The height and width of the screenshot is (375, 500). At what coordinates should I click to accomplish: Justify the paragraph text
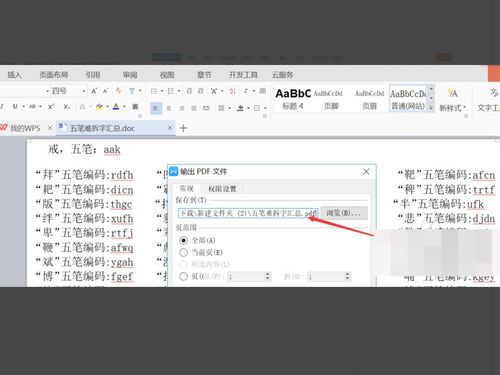coord(194,108)
